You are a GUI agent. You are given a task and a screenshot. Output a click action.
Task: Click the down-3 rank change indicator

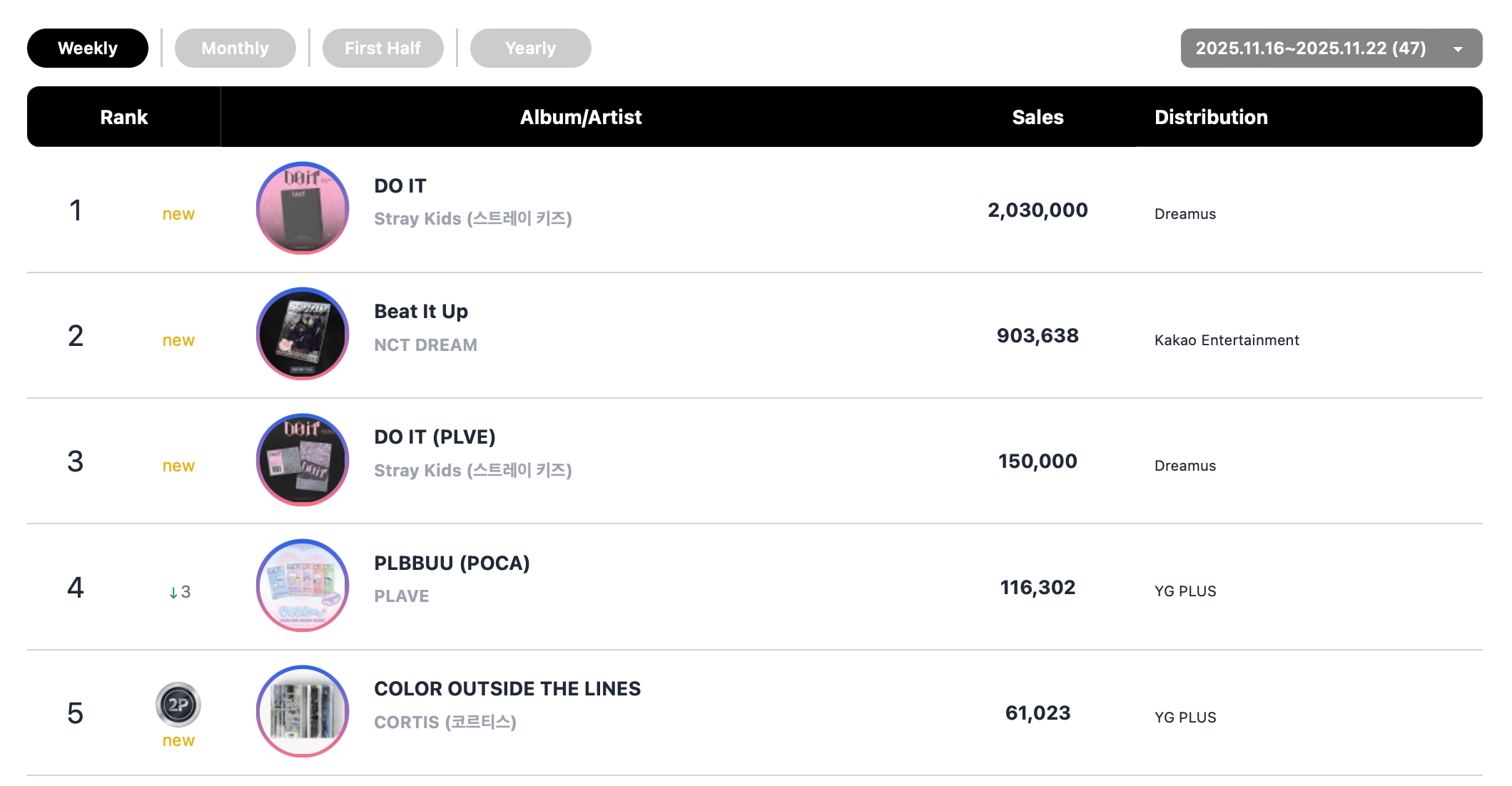point(180,592)
